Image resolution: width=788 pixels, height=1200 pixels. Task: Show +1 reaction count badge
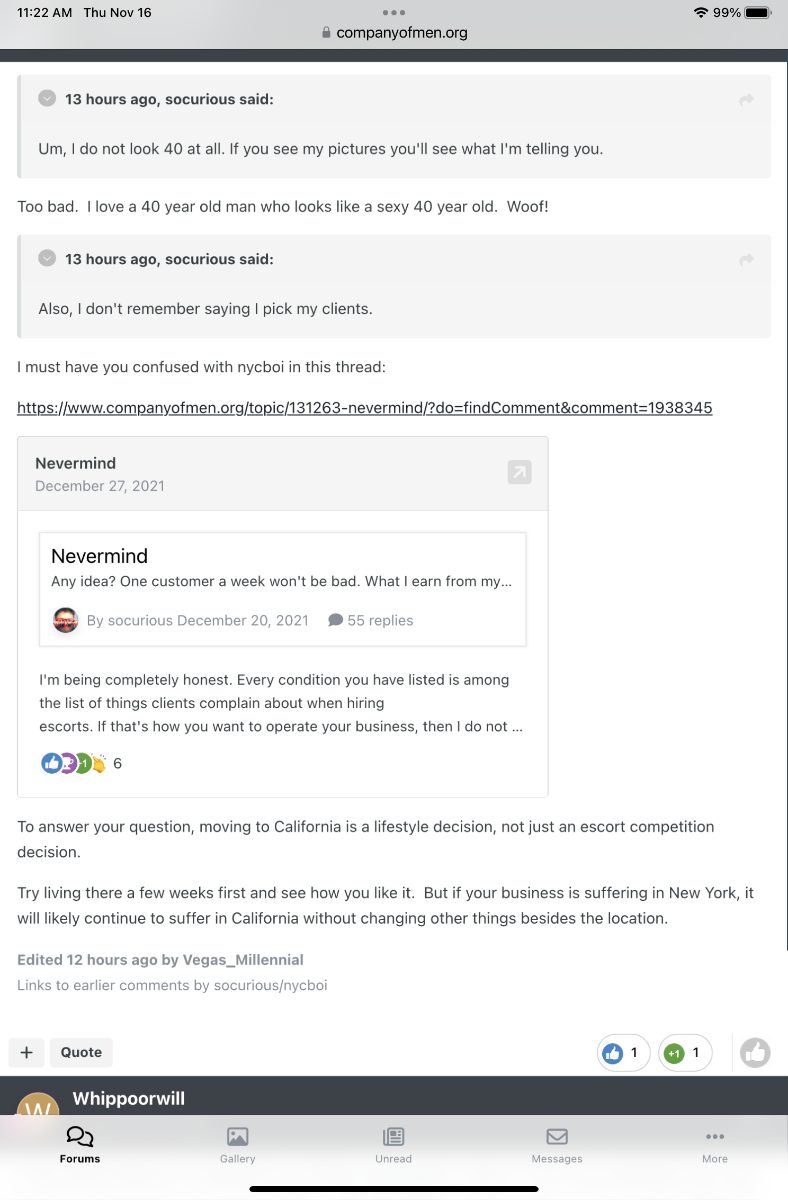coord(685,1053)
